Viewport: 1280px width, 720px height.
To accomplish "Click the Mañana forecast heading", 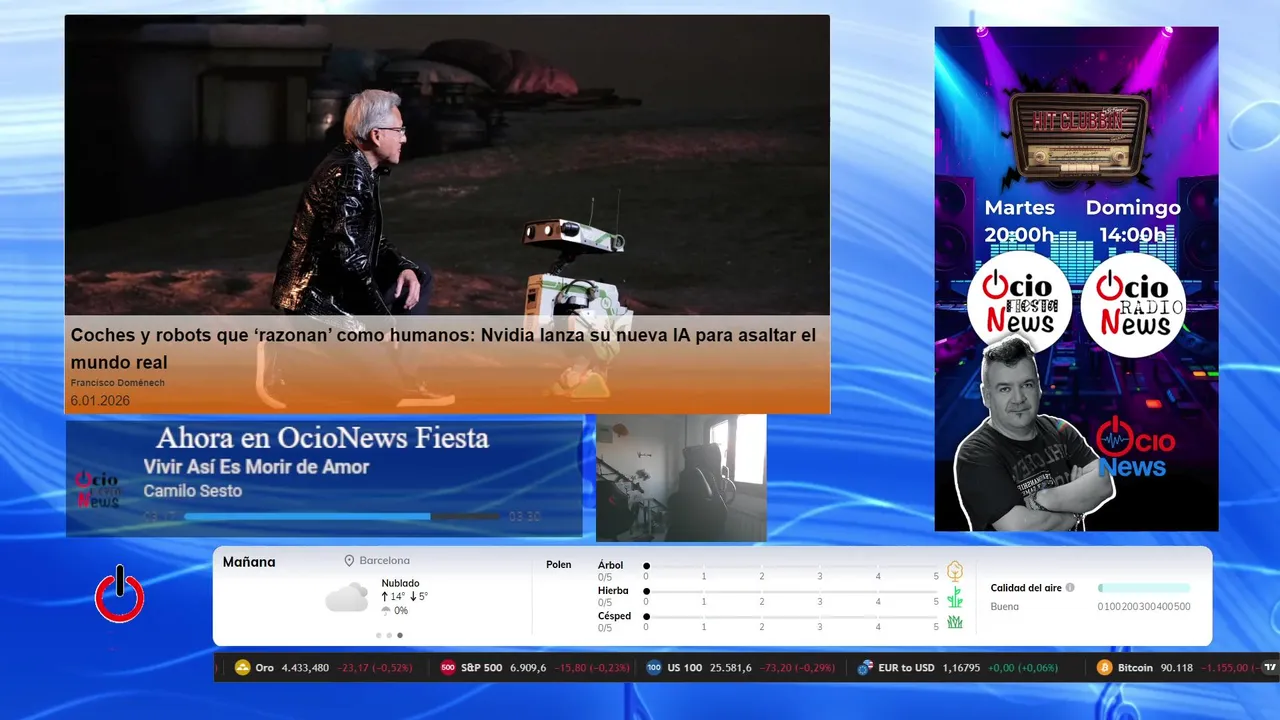I will (249, 562).
